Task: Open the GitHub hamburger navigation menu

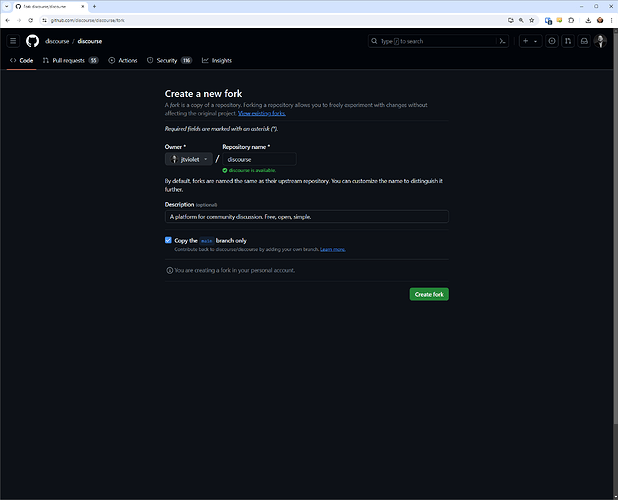Action: pos(13,41)
